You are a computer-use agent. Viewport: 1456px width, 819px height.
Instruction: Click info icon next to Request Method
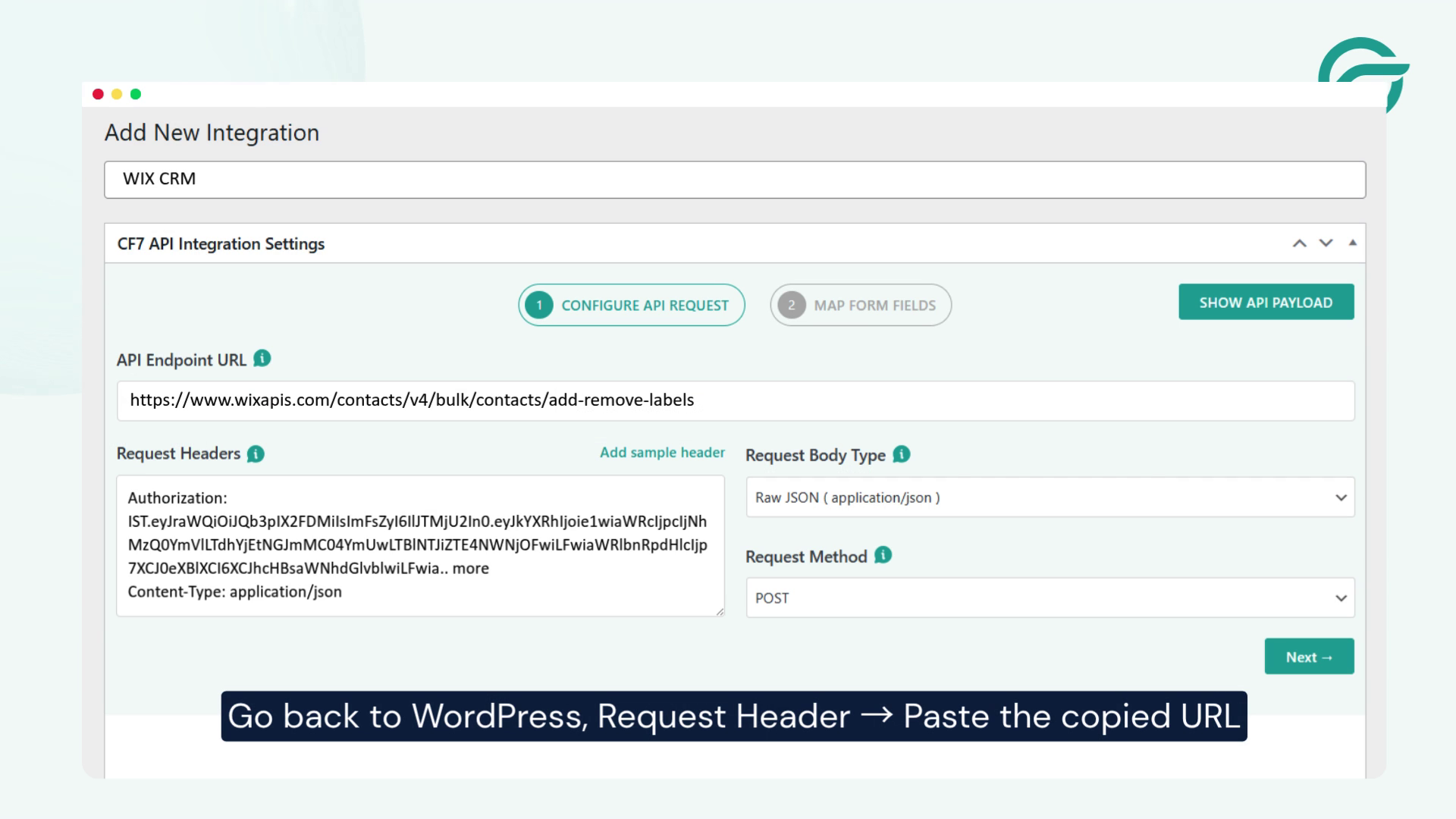[x=883, y=555]
